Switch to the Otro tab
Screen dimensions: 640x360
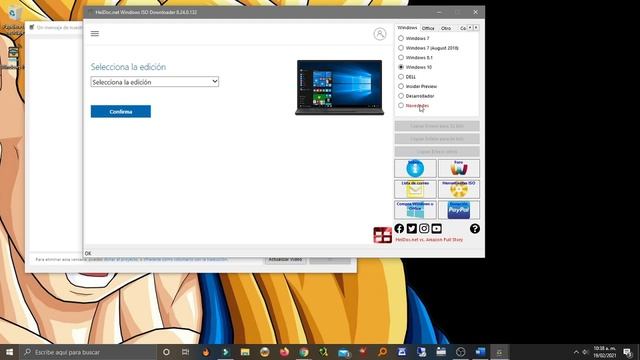(446, 28)
